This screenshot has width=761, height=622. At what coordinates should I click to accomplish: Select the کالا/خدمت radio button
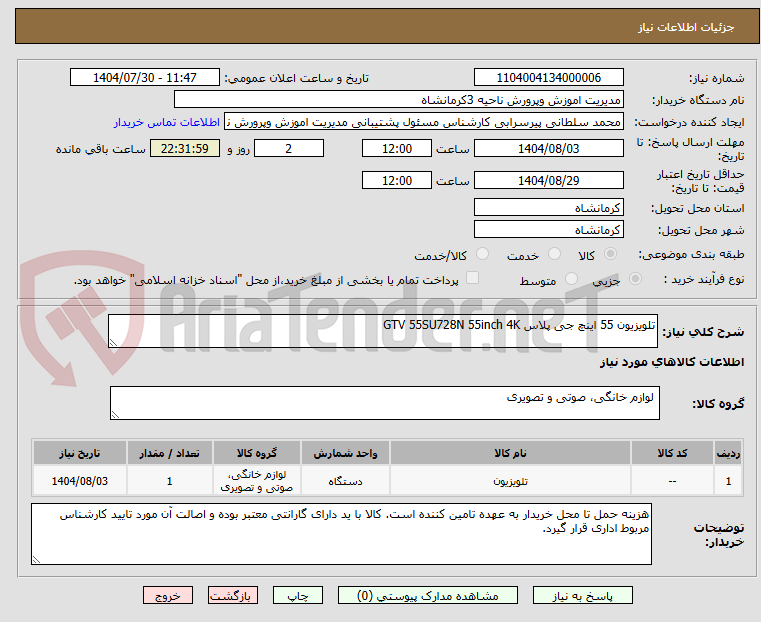pyautogui.click(x=482, y=254)
